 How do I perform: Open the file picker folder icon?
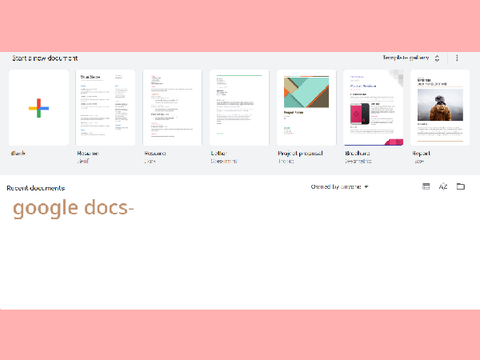[461, 186]
